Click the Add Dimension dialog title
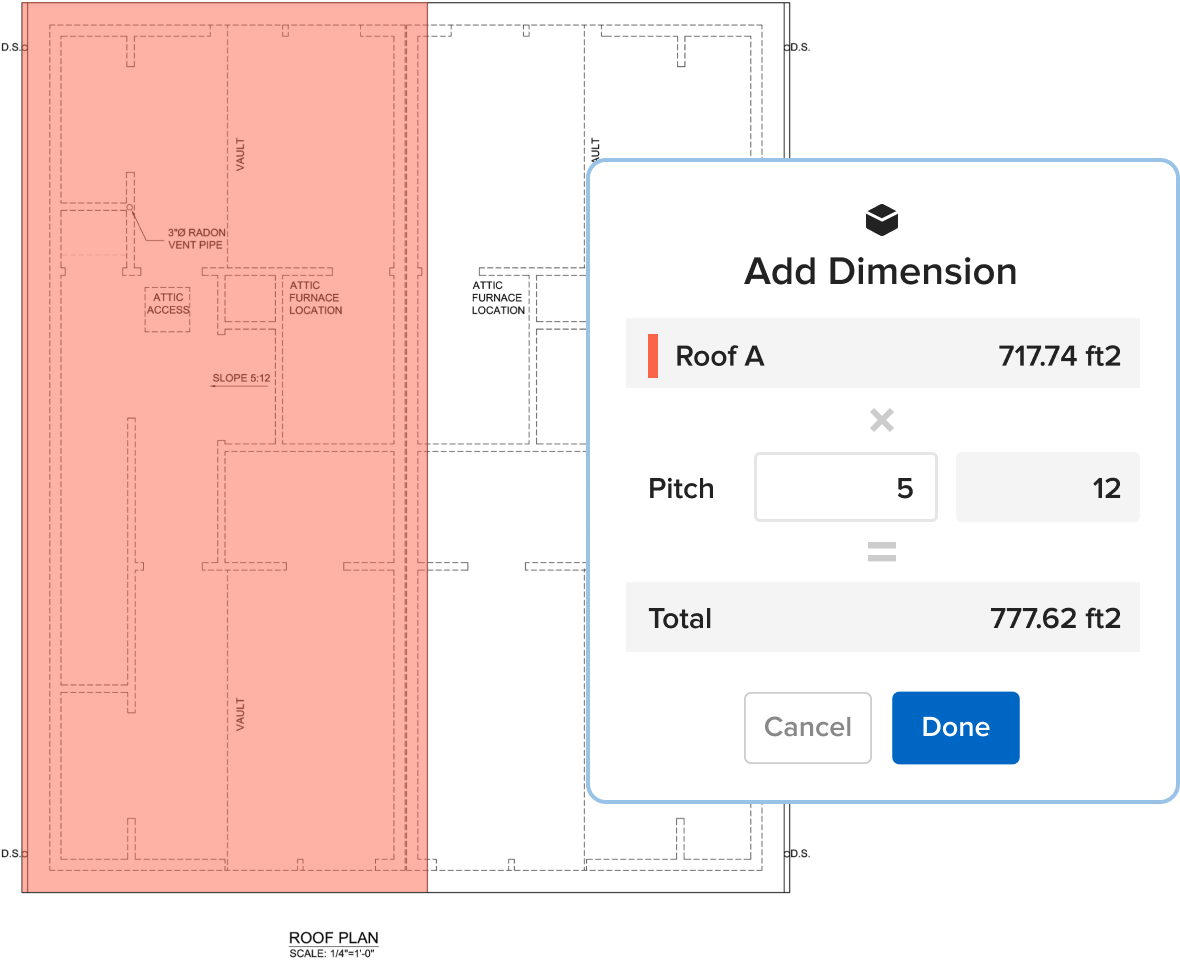This screenshot has width=1180, height=960. pos(881,271)
